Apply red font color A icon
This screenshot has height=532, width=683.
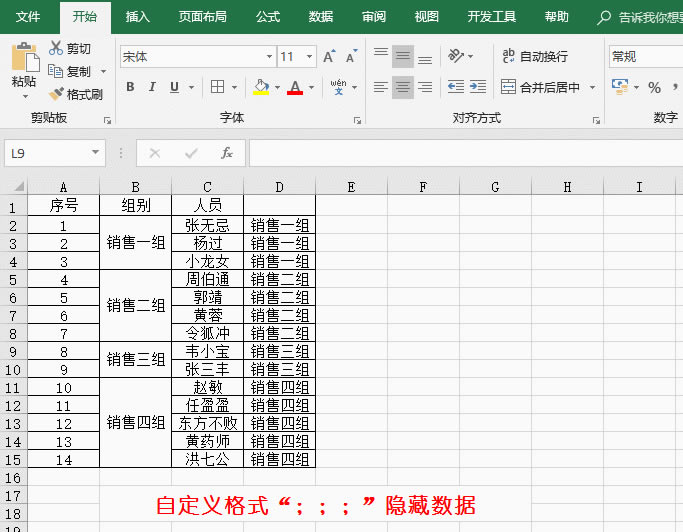coord(295,87)
